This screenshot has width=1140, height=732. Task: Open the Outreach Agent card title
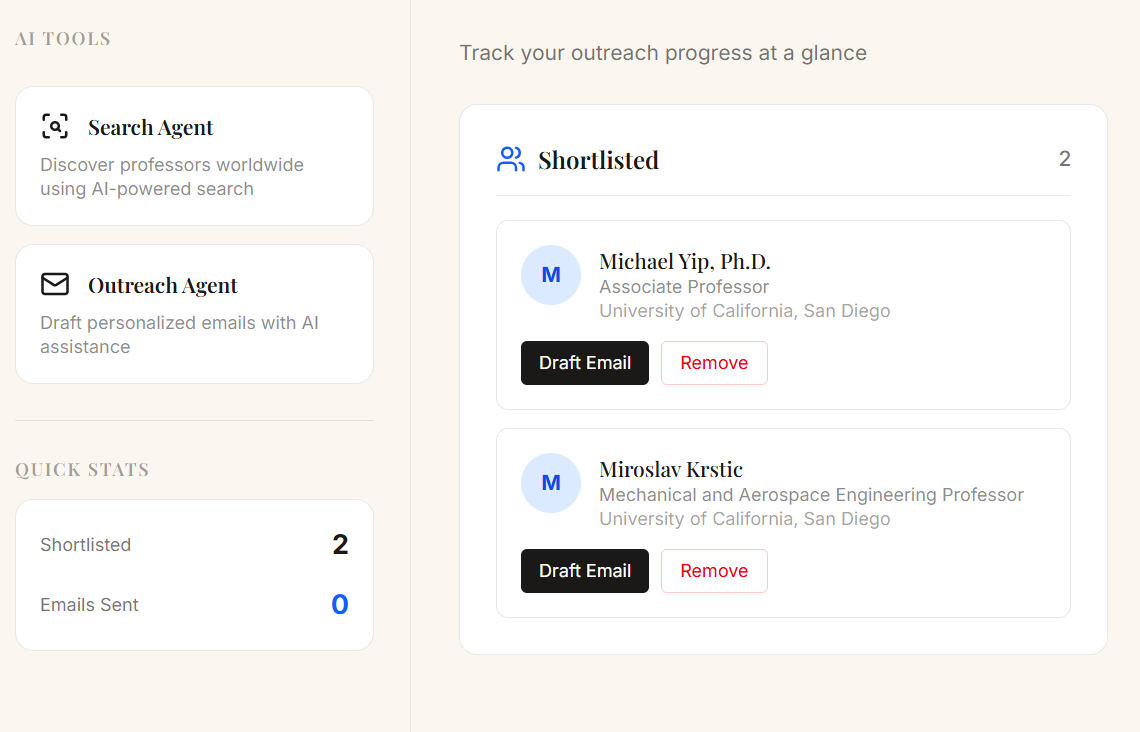(x=163, y=286)
